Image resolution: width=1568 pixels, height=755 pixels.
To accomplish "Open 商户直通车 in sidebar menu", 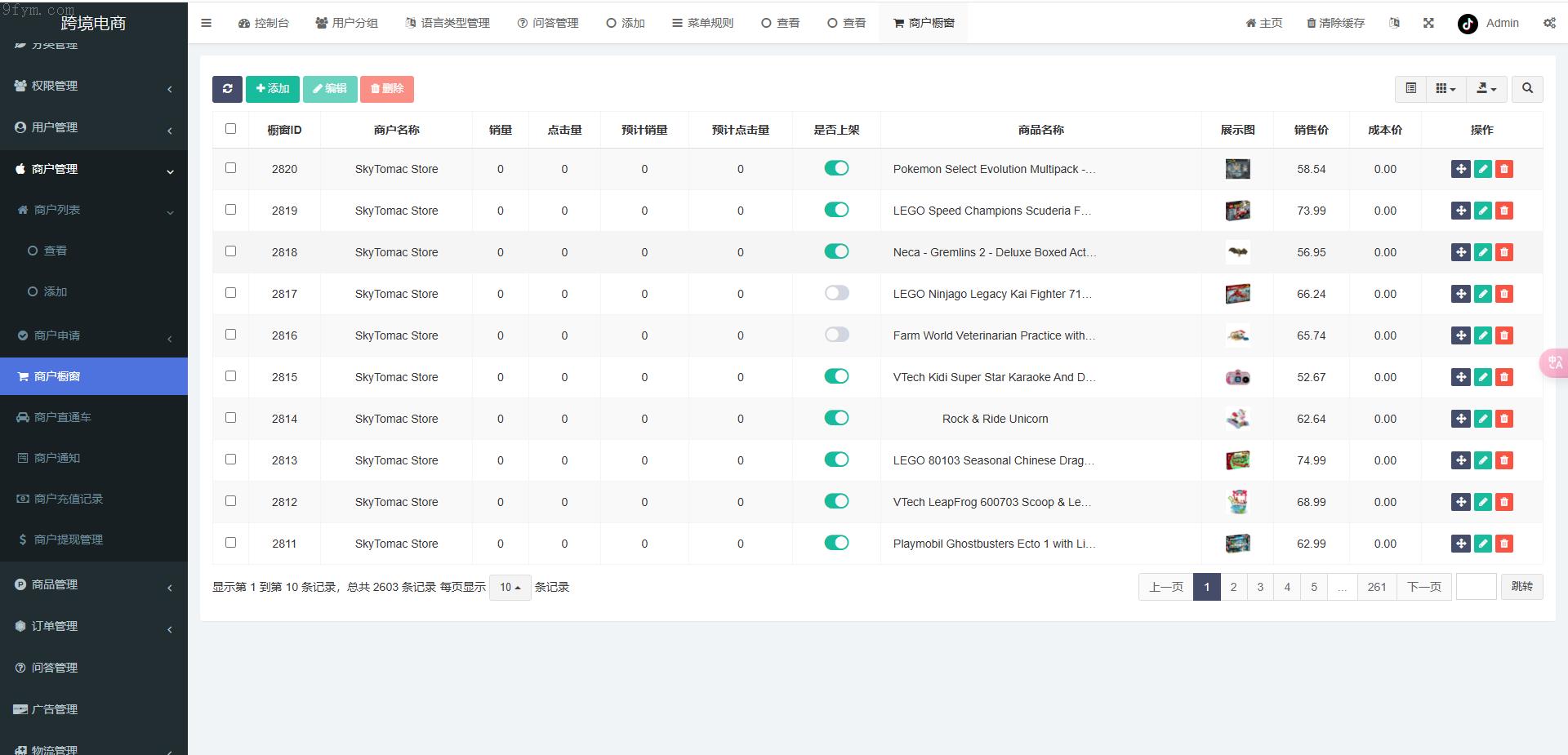I will pyautogui.click(x=63, y=417).
